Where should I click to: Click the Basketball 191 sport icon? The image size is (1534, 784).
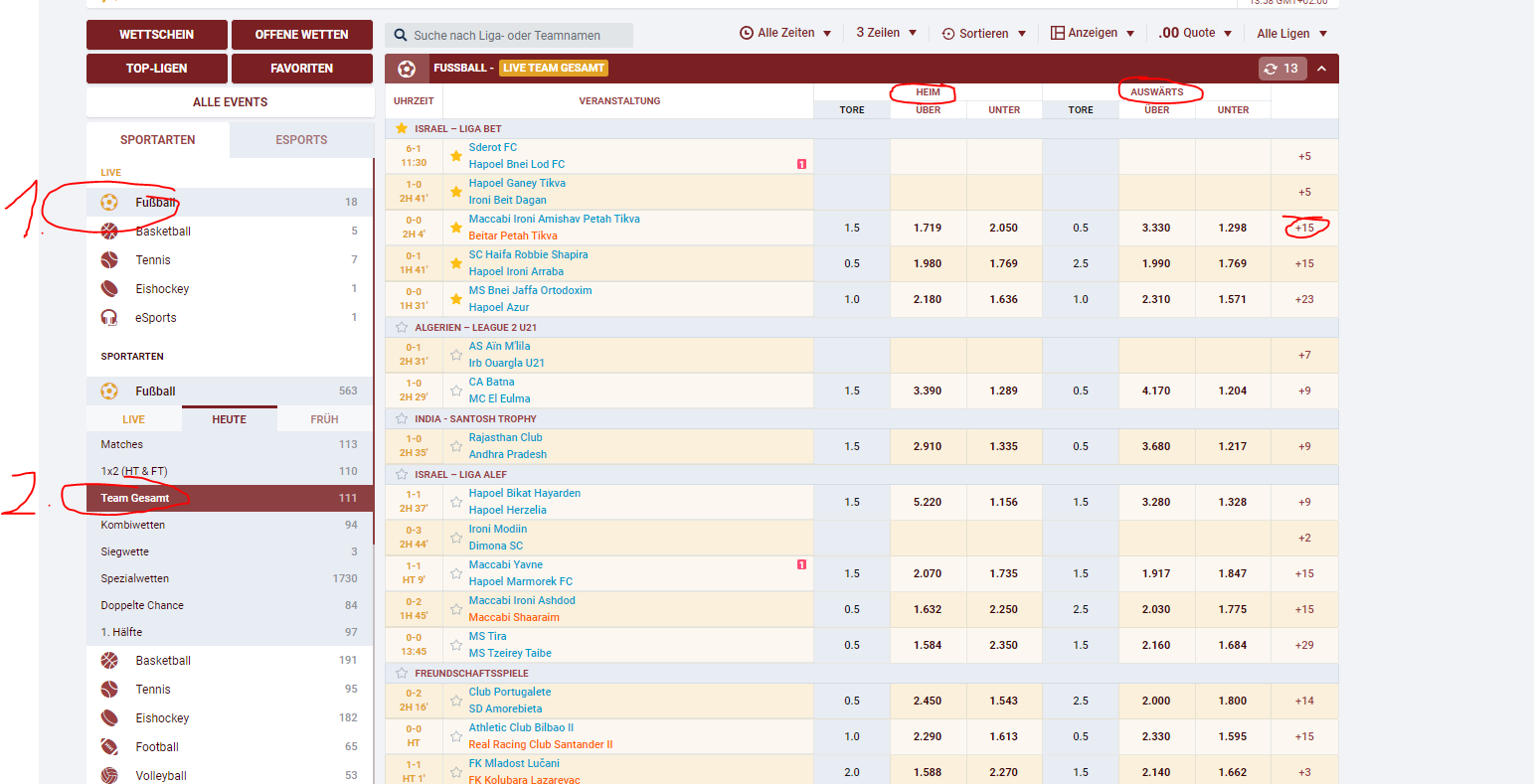(x=109, y=661)
